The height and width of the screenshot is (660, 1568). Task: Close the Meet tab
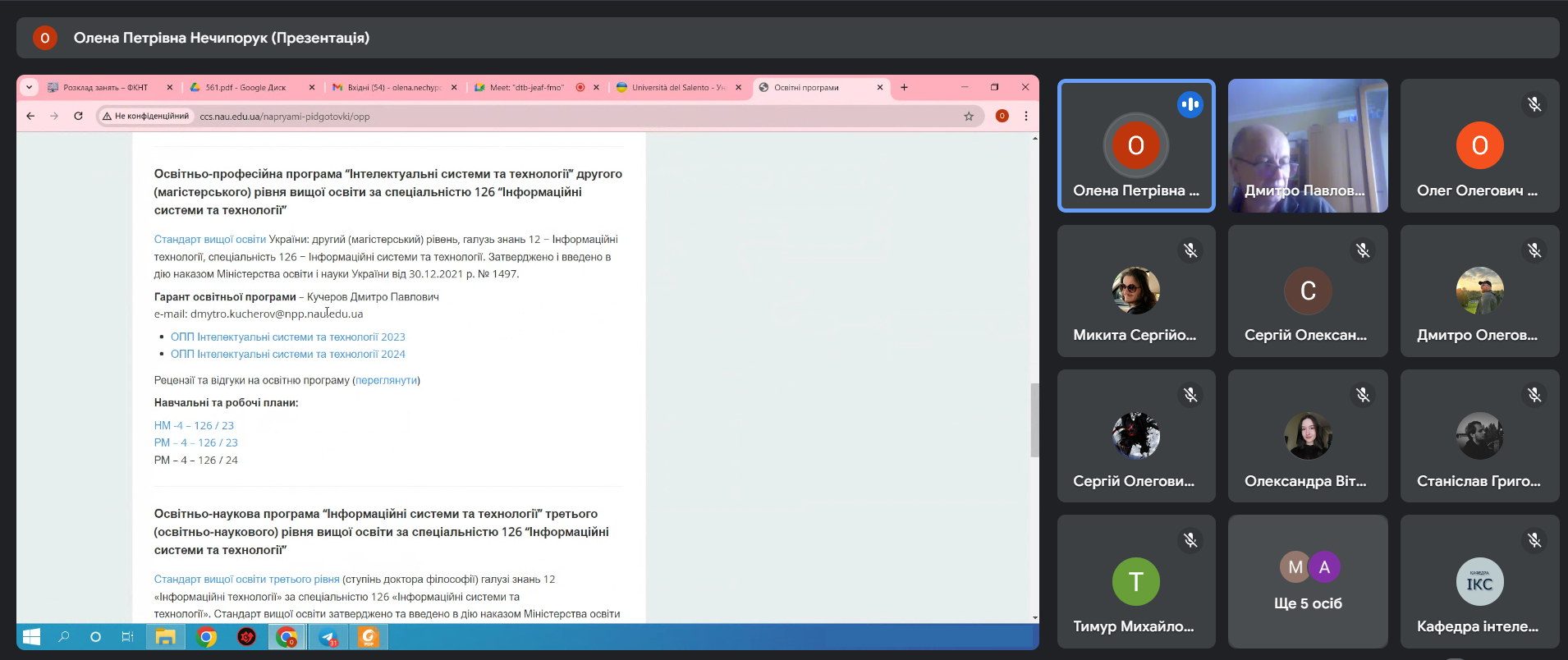pyautogui.click(x=597, y=87)
